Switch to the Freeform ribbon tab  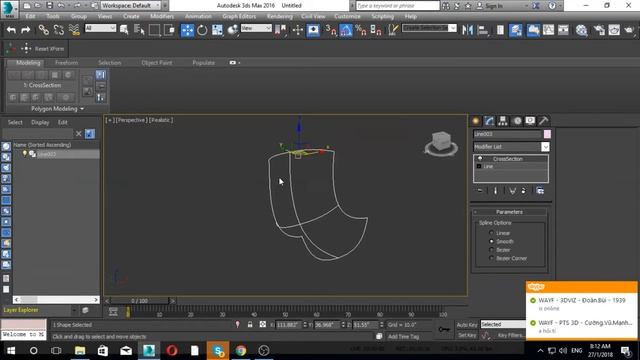(67, 63)
